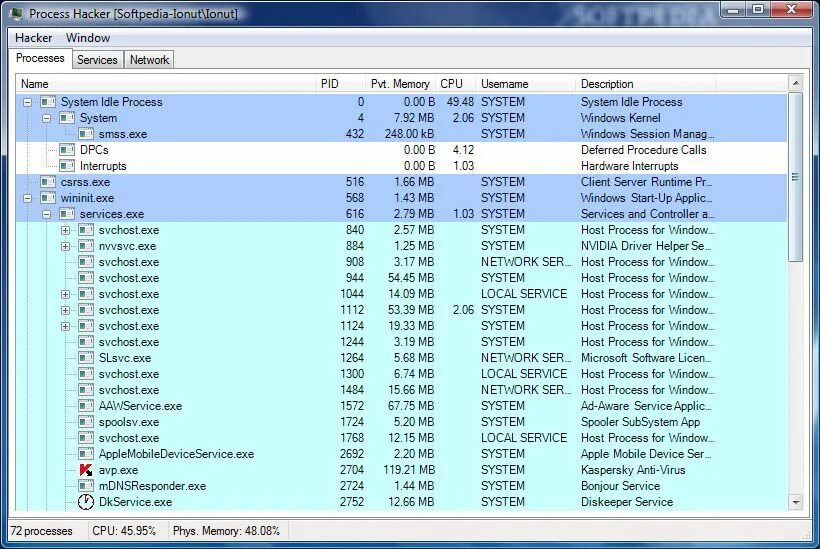The width and height of the screenshot is (820, 549).
Task: Select the "Diskeeper Service" description cell
Action: 627,502
